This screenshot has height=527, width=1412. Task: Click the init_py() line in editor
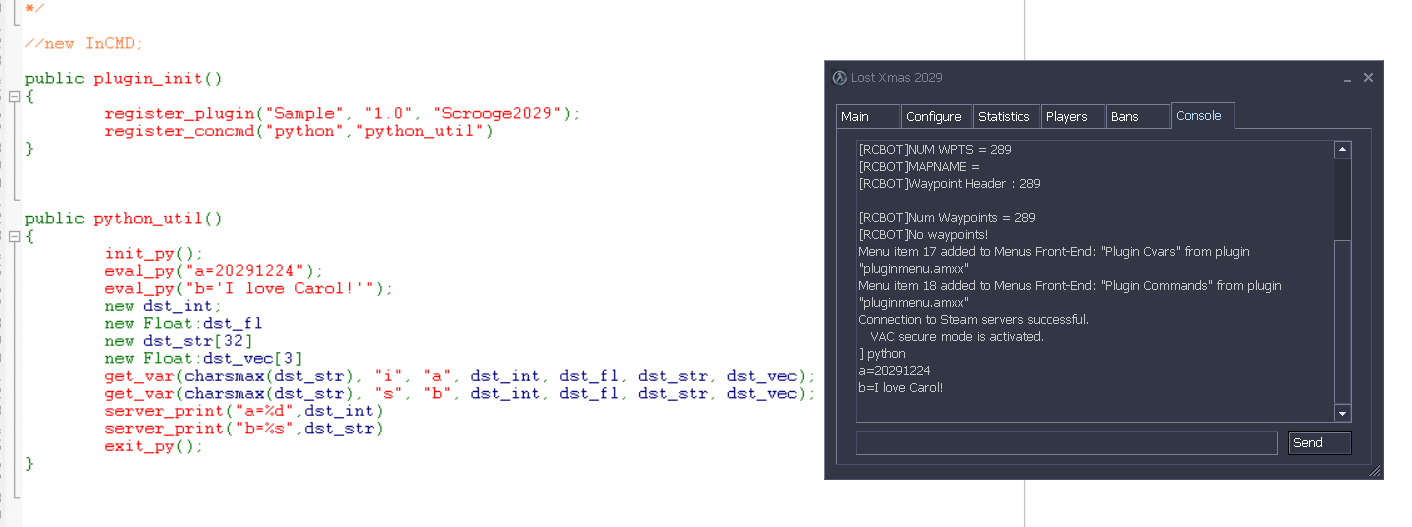154,254
